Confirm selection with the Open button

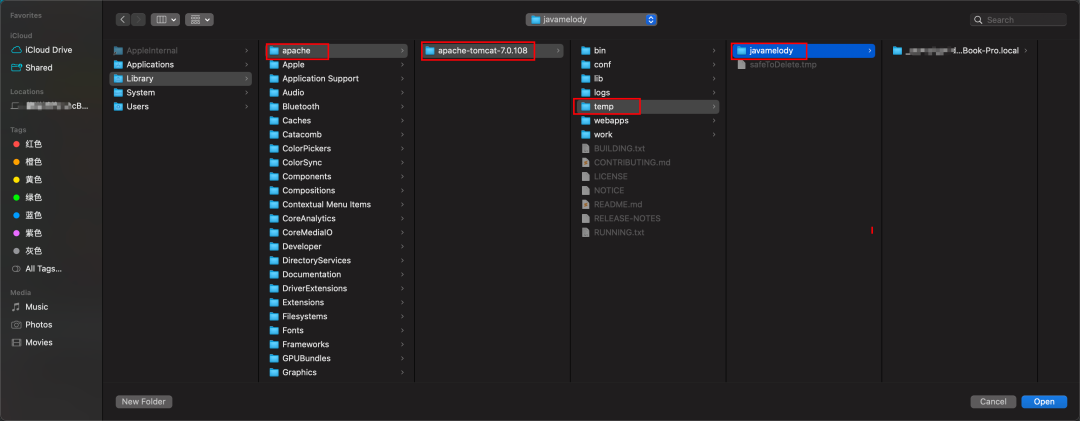coord(1044,402)
